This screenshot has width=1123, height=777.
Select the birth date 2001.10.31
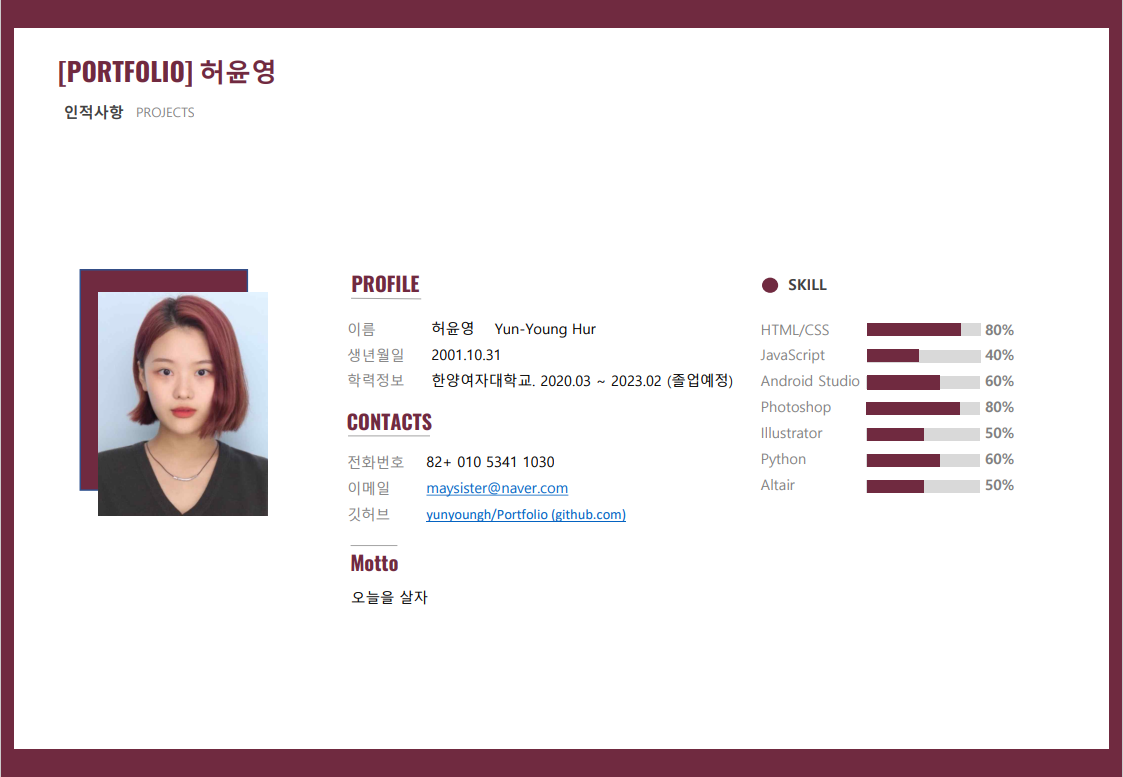point(466,354)
